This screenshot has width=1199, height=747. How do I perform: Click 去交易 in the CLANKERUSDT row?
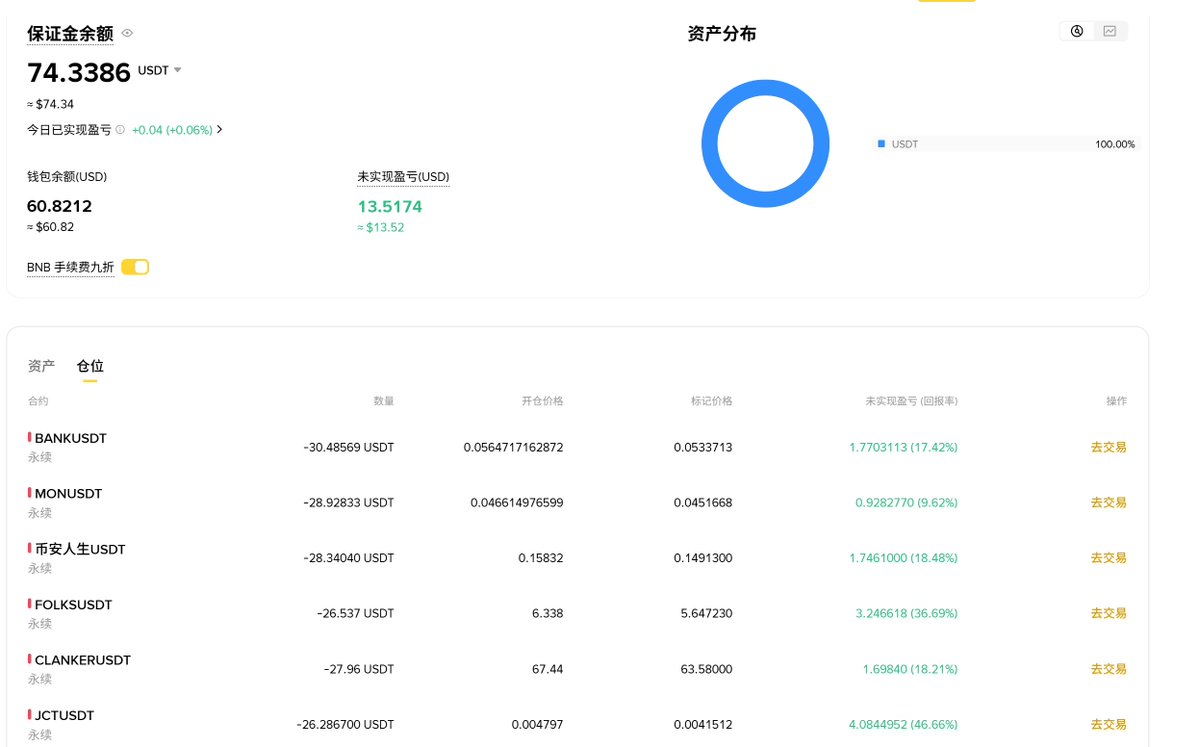[x=1108, y=669]
